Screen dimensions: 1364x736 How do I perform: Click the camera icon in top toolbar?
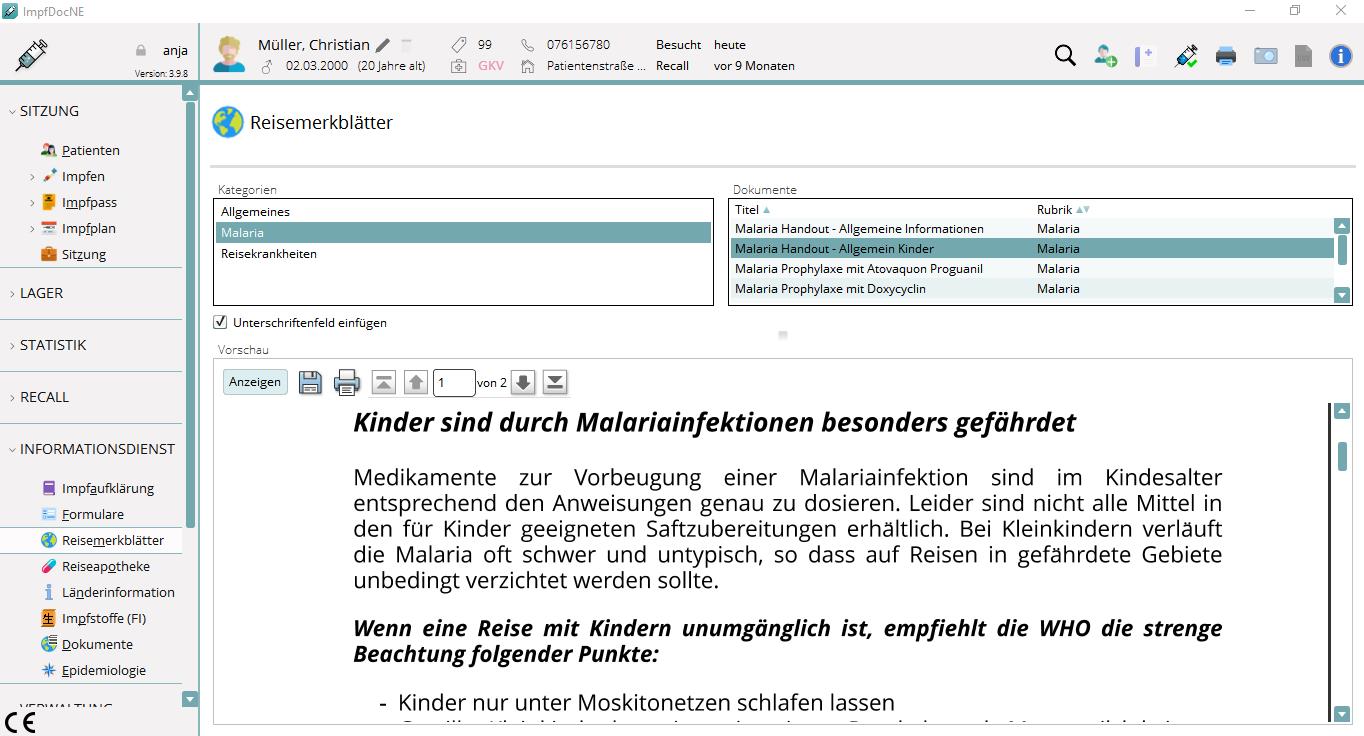(1266, 56)
